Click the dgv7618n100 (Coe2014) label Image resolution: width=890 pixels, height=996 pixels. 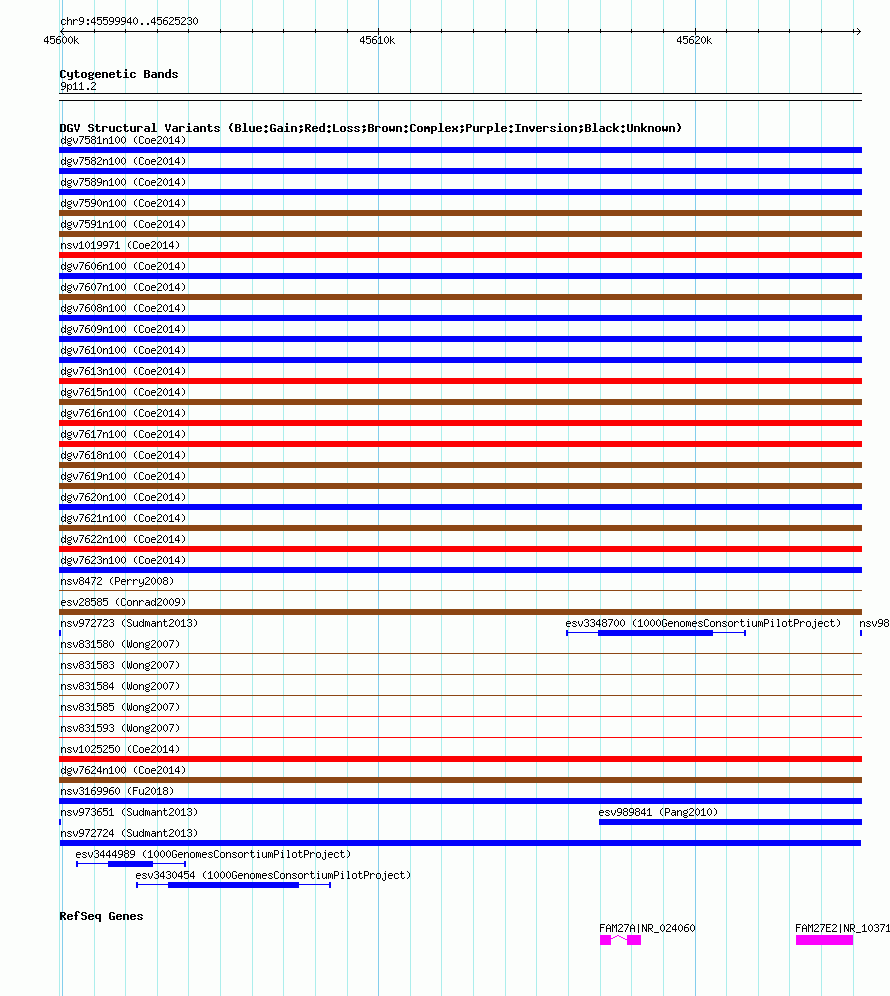tap(123, 455)
